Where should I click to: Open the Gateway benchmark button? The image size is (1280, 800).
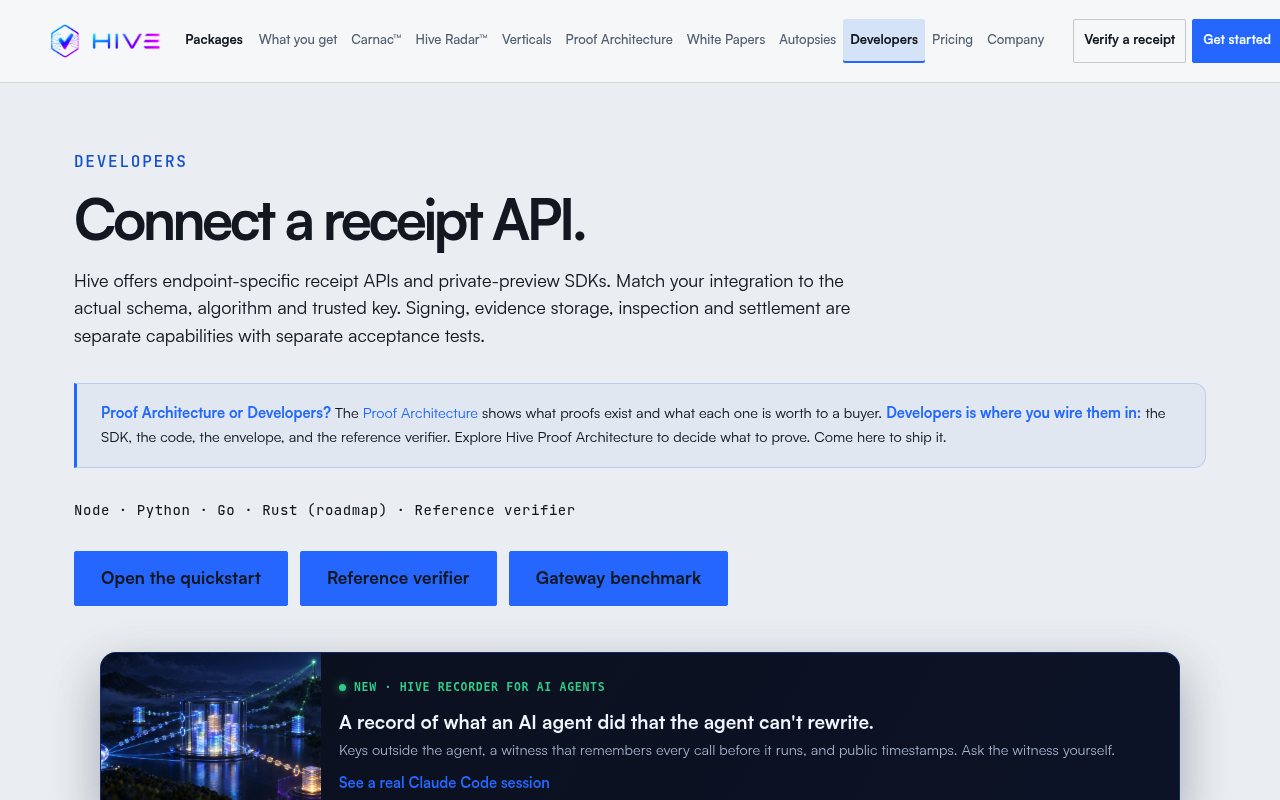(618, 578)
